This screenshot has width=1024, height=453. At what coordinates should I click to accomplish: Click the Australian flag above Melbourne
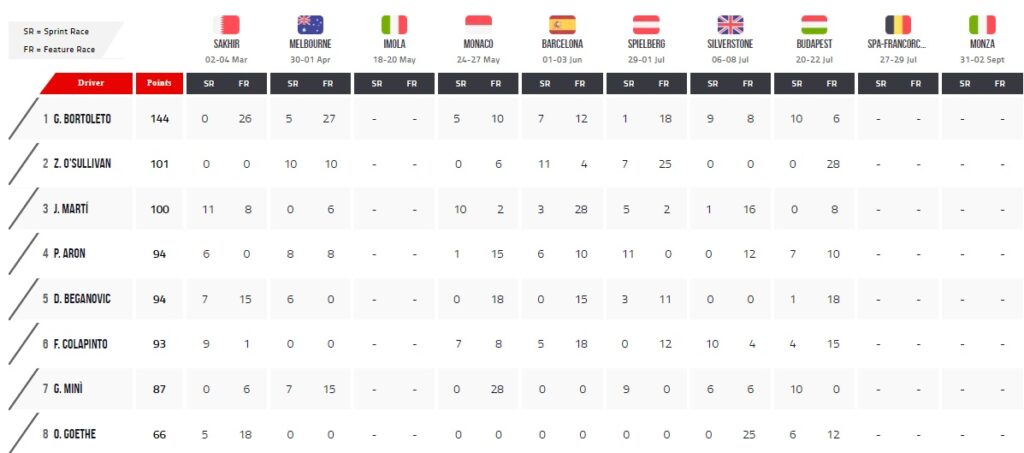point(310,25)
